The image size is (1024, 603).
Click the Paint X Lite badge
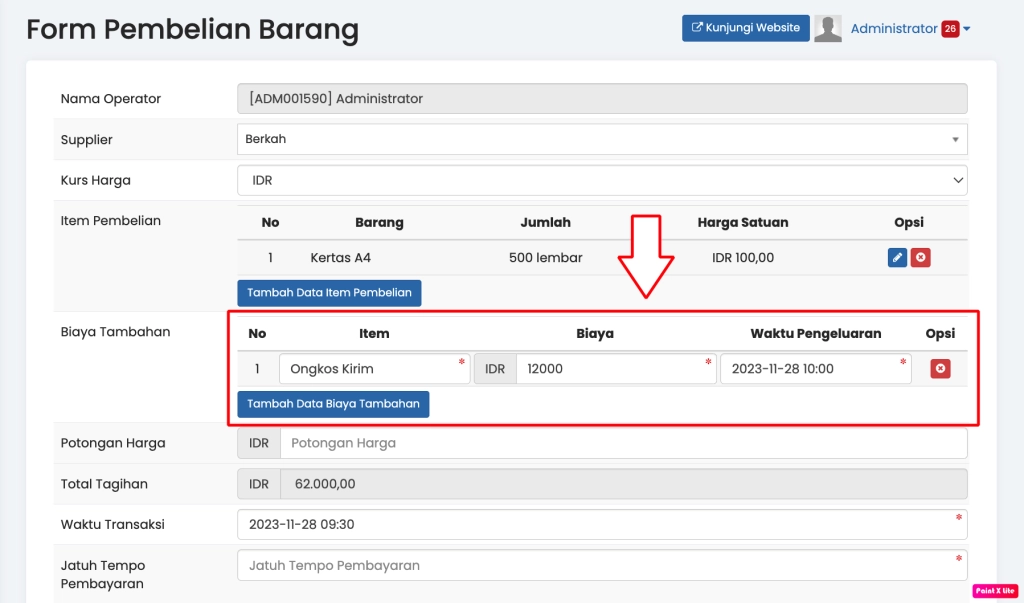(994, 591)
